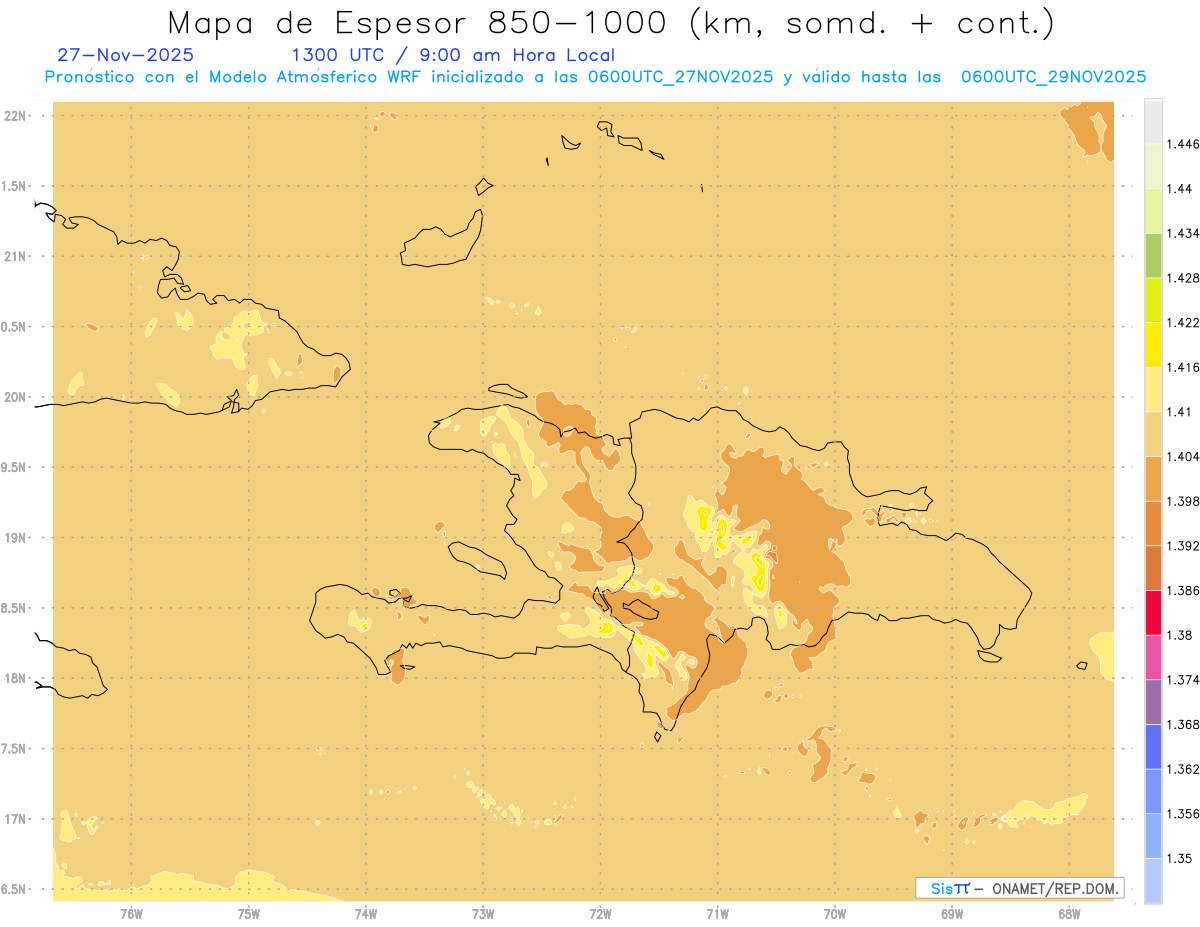
Task: Click the 'Sisπ – ONAMET/REP.DOM.' credit box
Action: pos(1020,888)
